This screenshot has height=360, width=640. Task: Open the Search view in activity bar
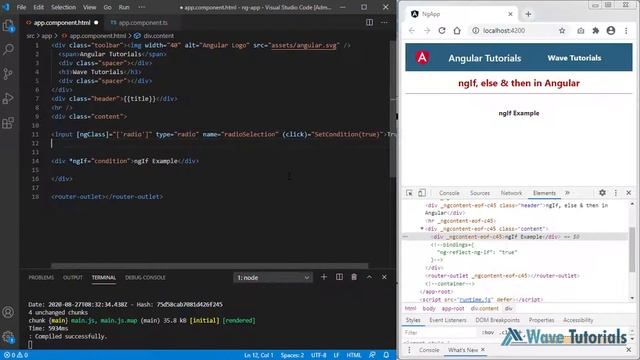(x=8, y=49)
